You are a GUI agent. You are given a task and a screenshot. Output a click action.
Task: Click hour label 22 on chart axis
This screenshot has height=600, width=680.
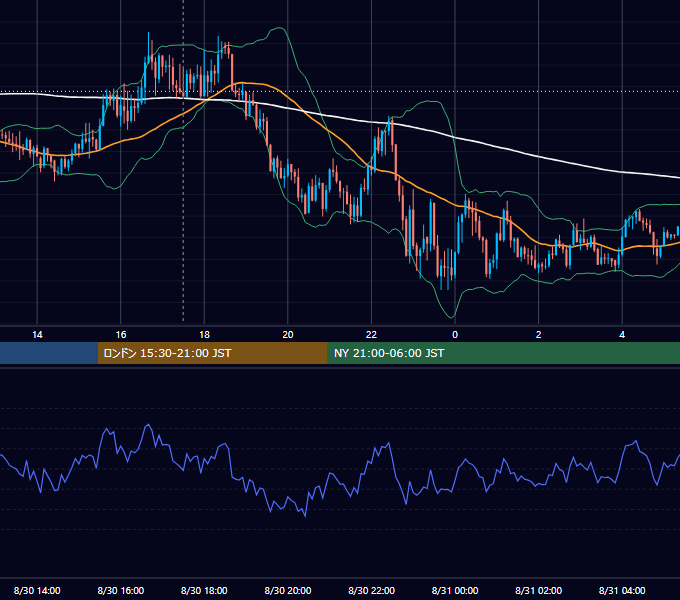pos(372,335)
